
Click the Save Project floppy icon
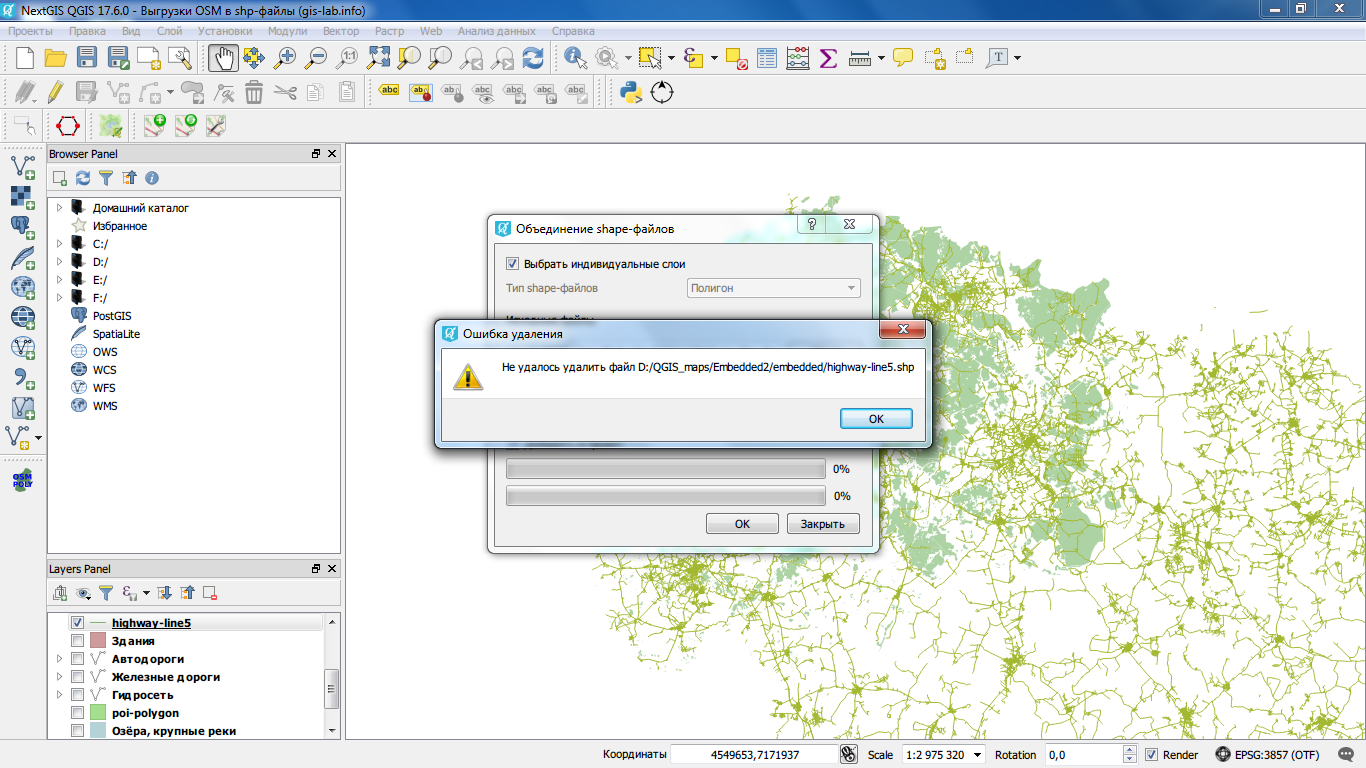[x=87, y=58]
